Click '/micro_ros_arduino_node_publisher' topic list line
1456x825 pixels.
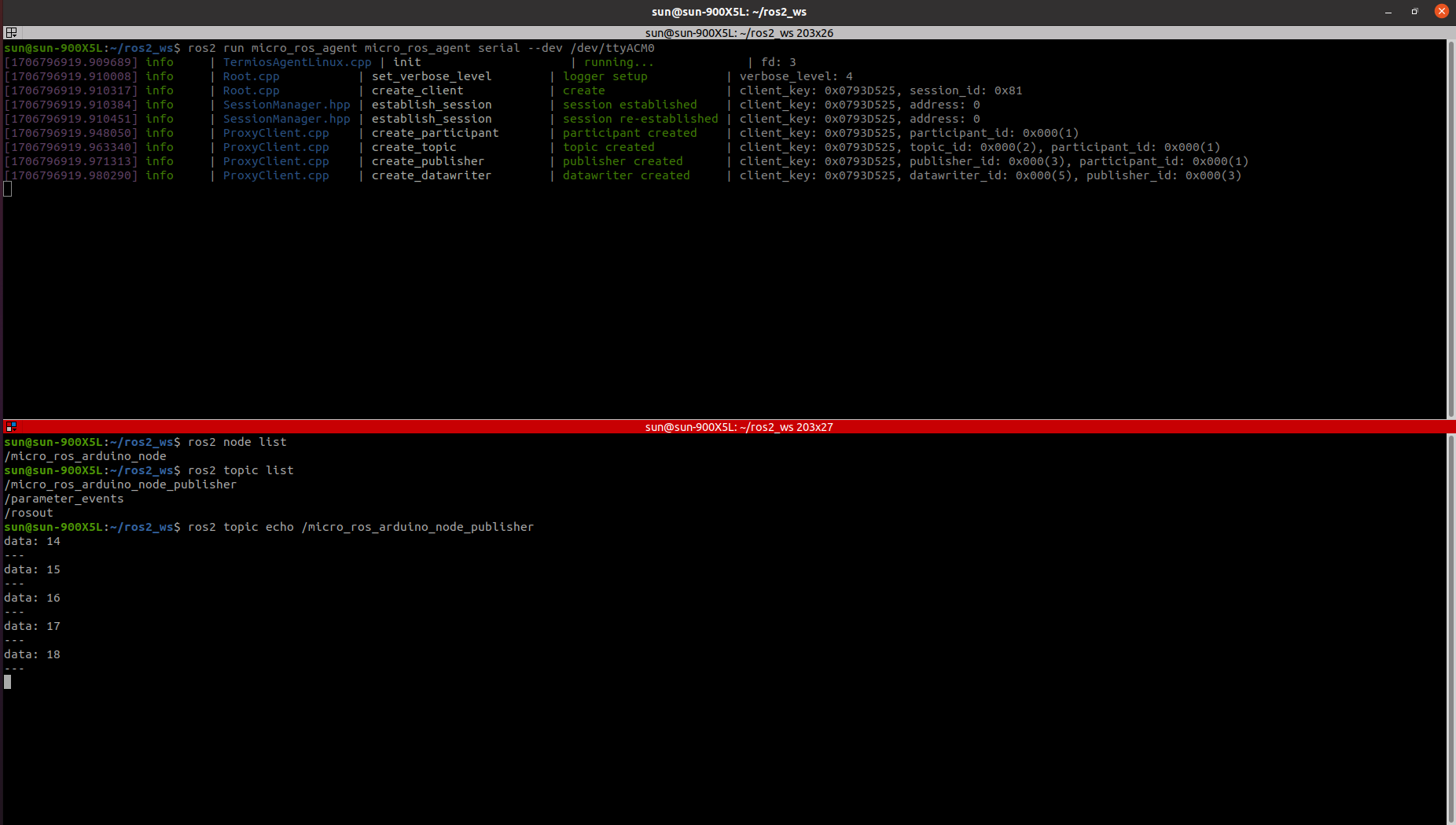click(x=120, y=484)
